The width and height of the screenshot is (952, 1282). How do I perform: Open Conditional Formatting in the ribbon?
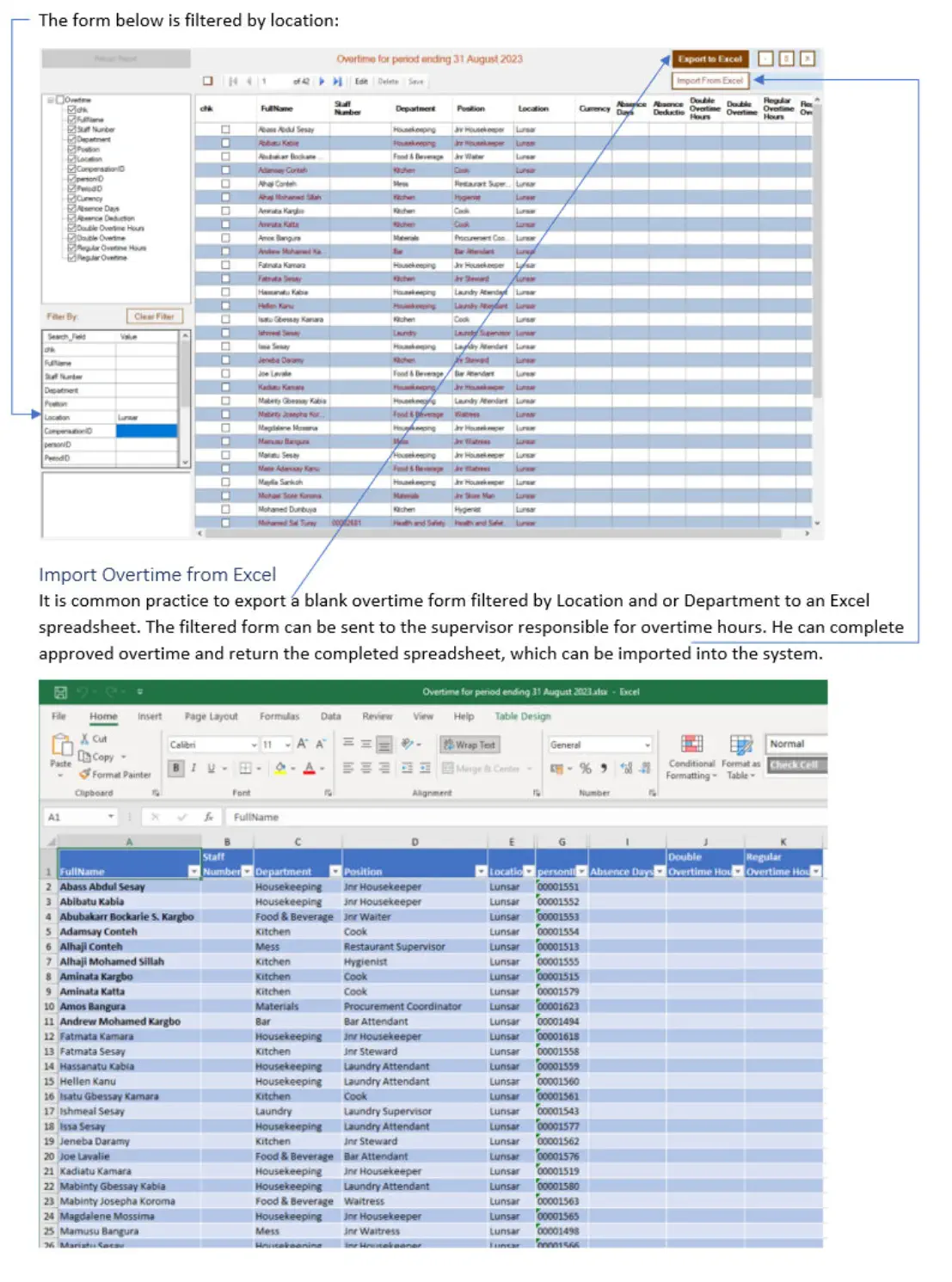point(692,758)
